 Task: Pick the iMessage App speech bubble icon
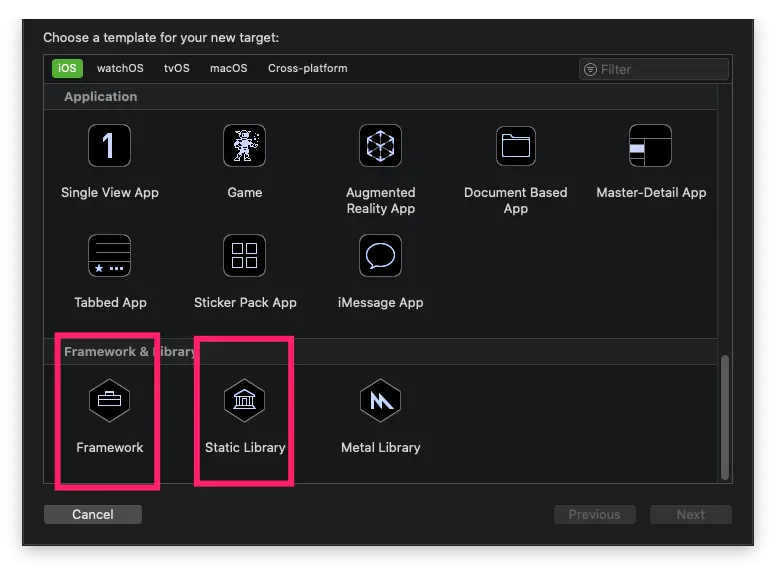click(x=380, y=255)
